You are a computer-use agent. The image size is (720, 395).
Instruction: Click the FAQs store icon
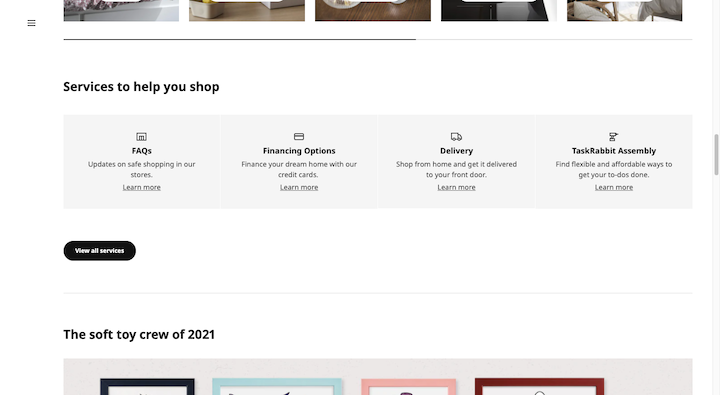click(141, 136)
